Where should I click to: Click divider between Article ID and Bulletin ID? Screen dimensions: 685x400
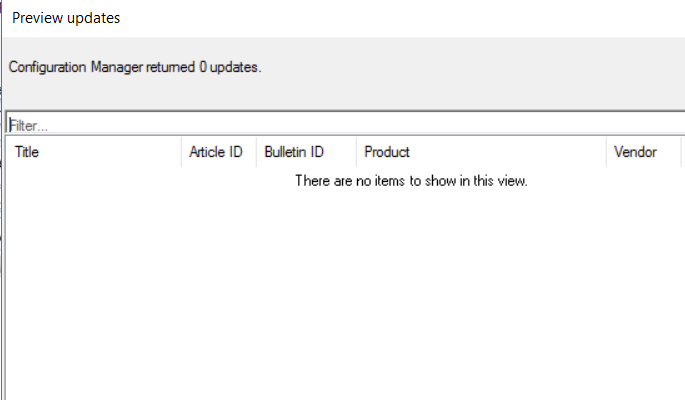(256, 152)
